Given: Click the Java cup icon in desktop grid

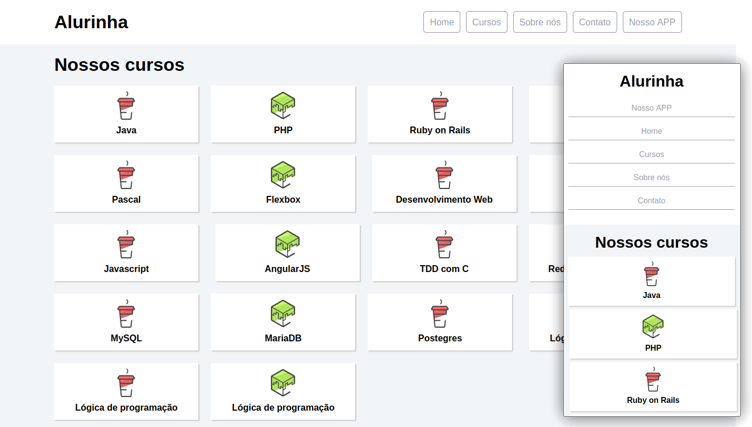Looking at the screenshot, I should [126, 106].
